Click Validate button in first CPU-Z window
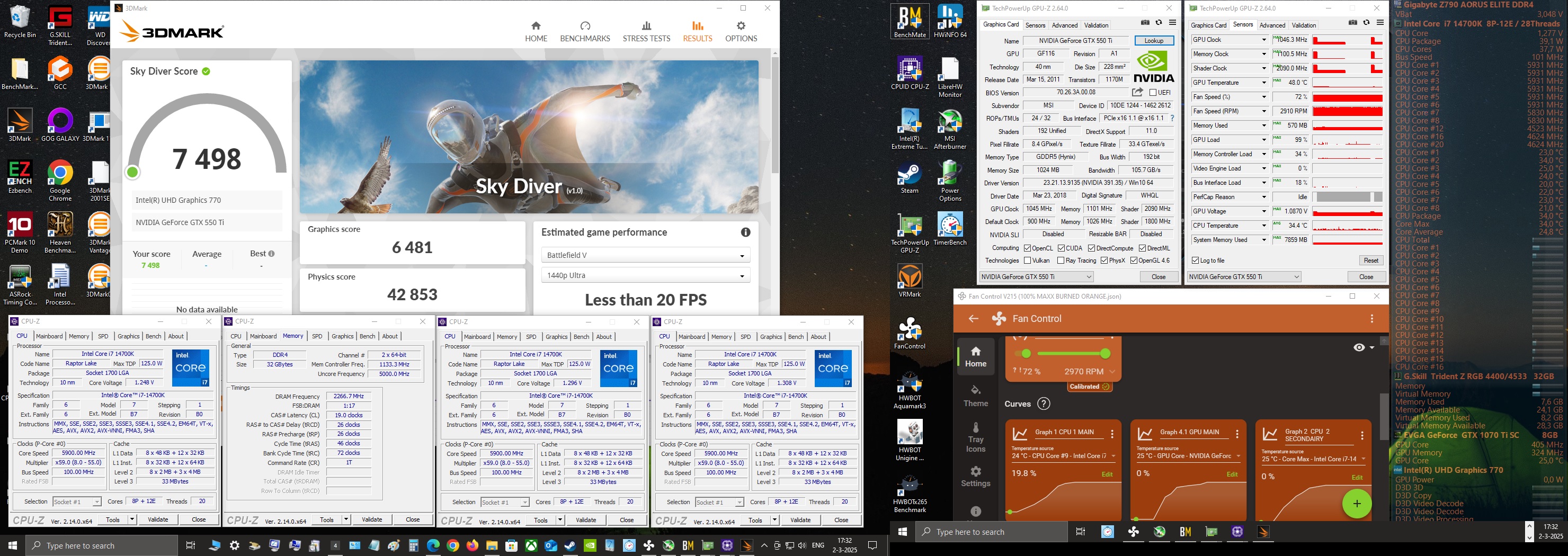1568x556 pixels. pos(158,519)
